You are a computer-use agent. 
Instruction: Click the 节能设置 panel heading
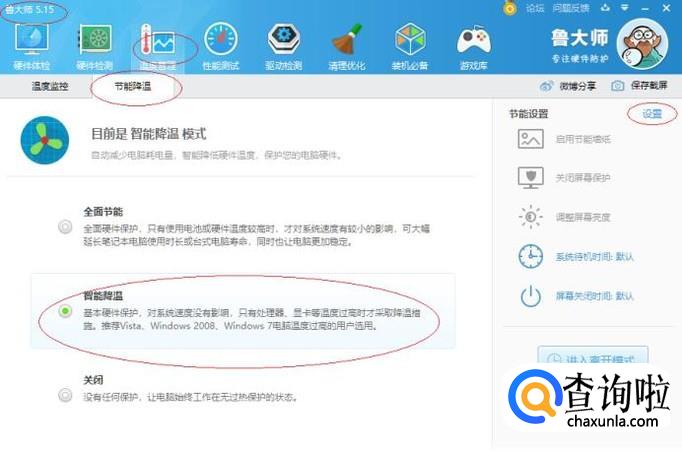[529, 114]
